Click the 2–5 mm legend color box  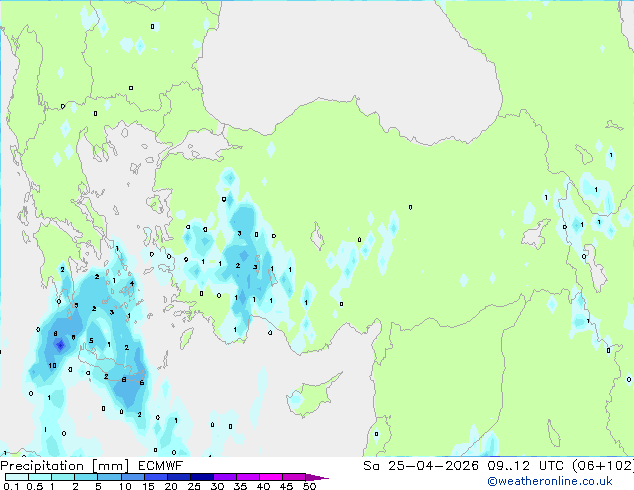(86, 477)
